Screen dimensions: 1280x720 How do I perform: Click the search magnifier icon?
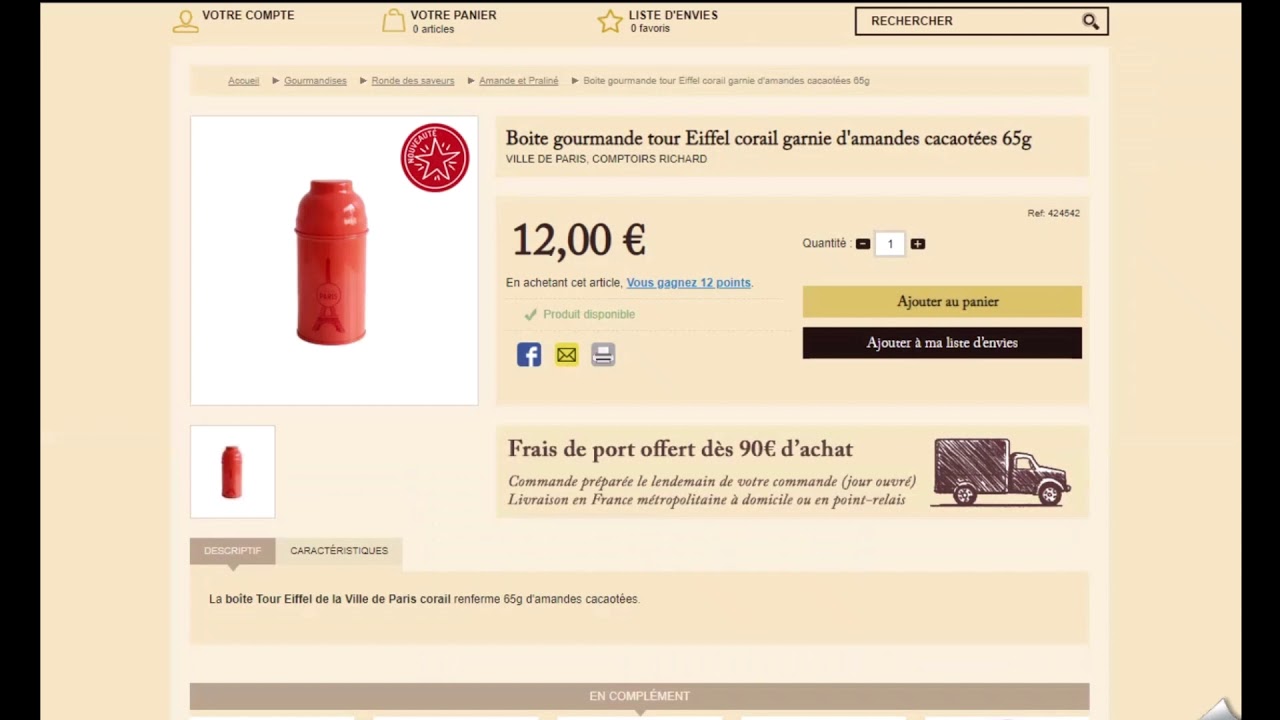(x=1090, y=21)
